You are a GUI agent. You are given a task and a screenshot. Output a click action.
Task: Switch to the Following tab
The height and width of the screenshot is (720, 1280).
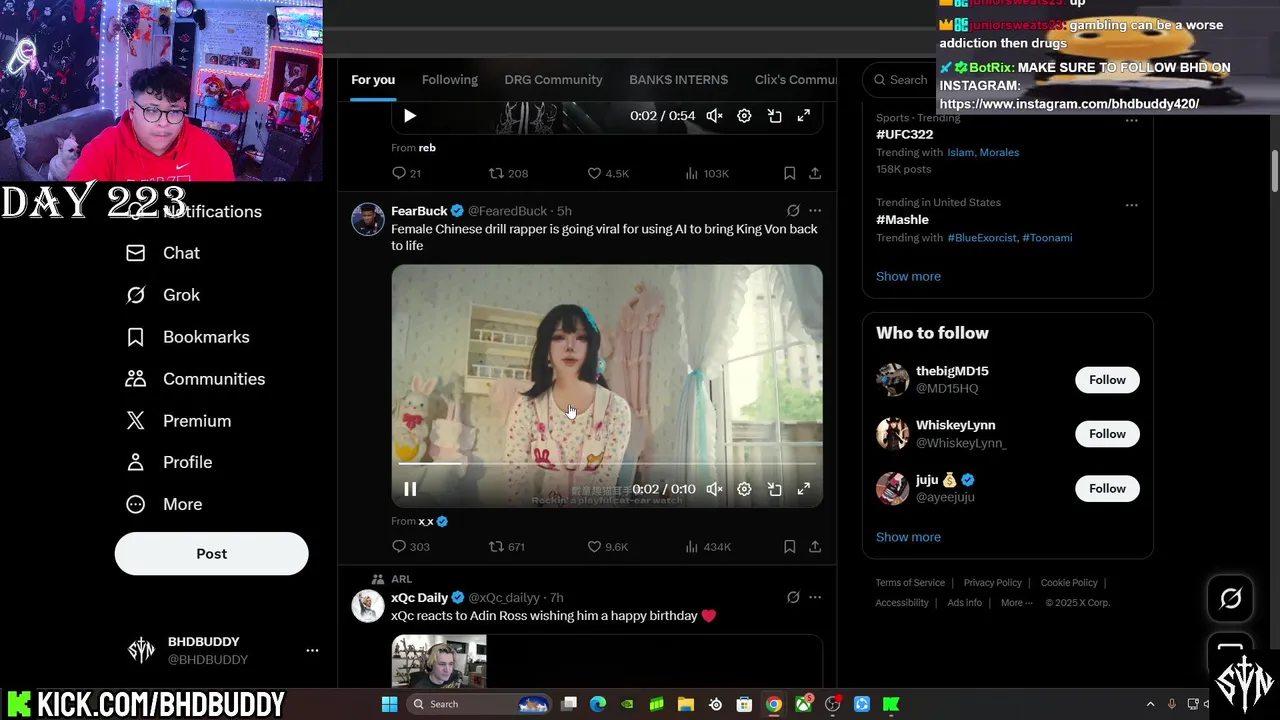point(450,80)
